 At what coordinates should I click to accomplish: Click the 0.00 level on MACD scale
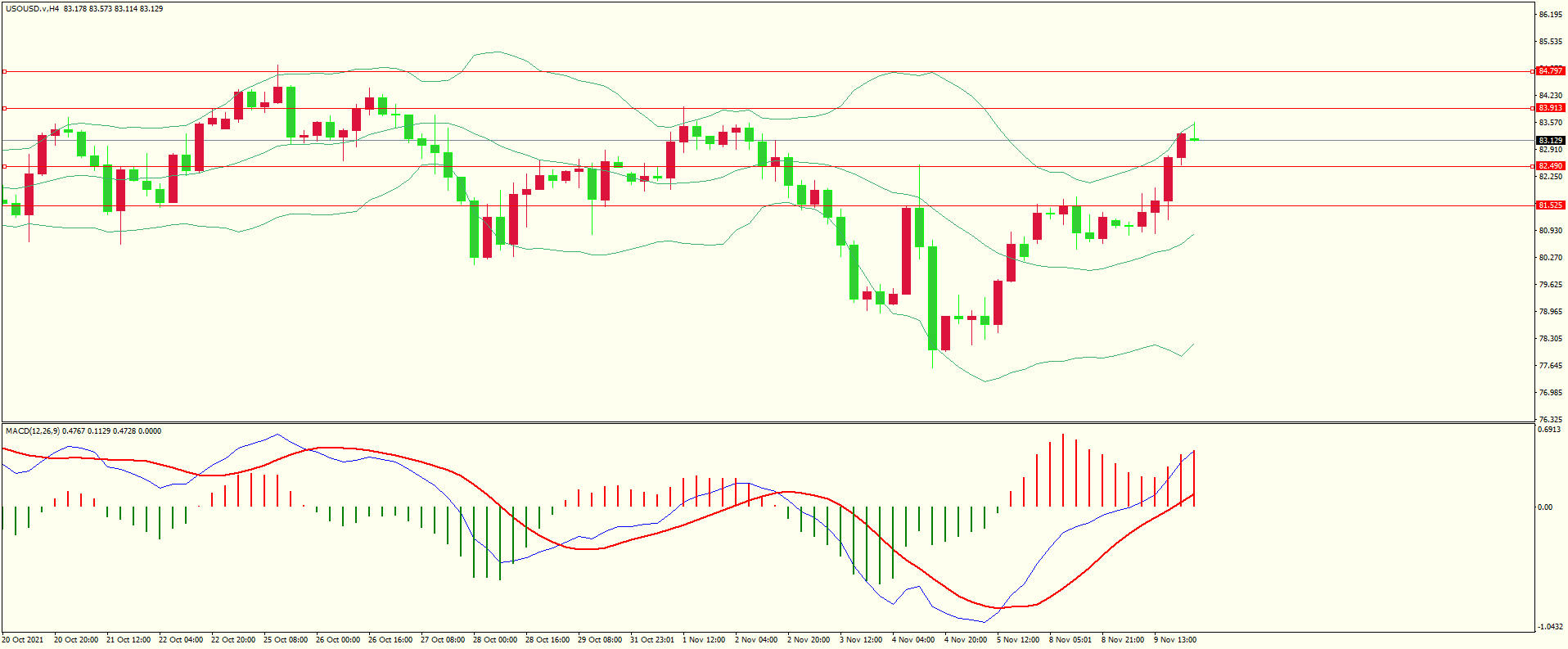point(1544,507)
